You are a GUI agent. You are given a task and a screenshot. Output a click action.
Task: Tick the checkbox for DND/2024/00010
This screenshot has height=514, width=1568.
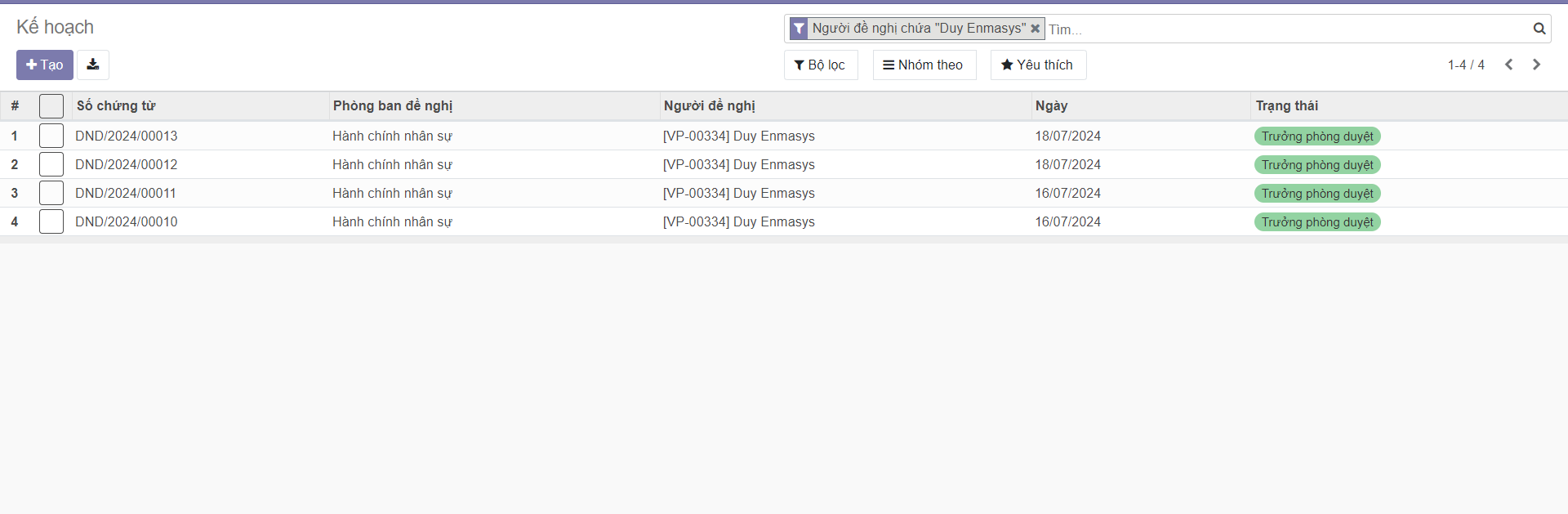(51, 221)
